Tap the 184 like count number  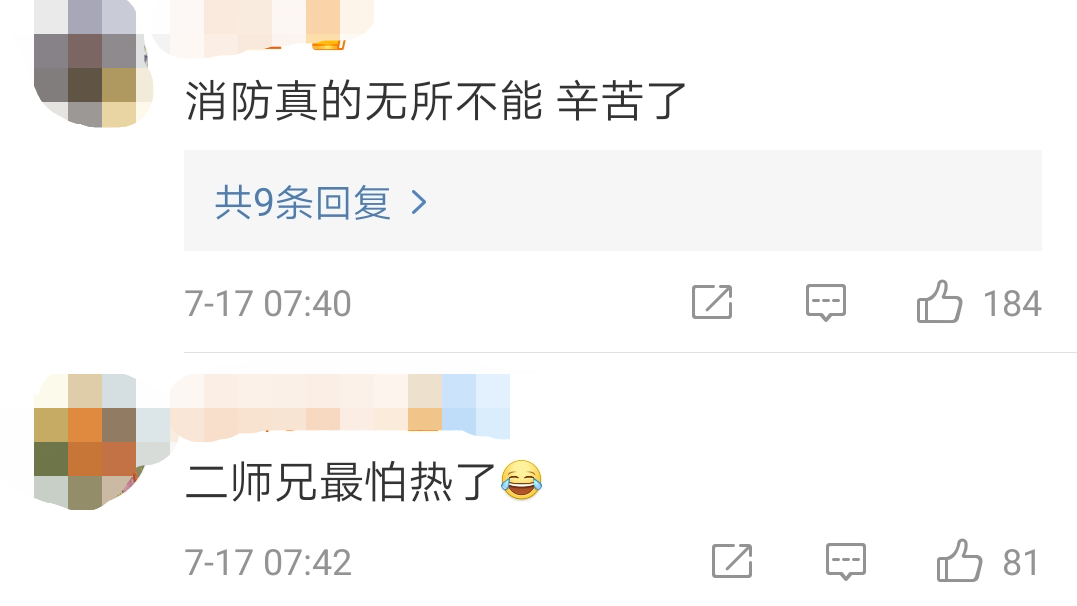pyautogui.click(x=1012, y=304)
